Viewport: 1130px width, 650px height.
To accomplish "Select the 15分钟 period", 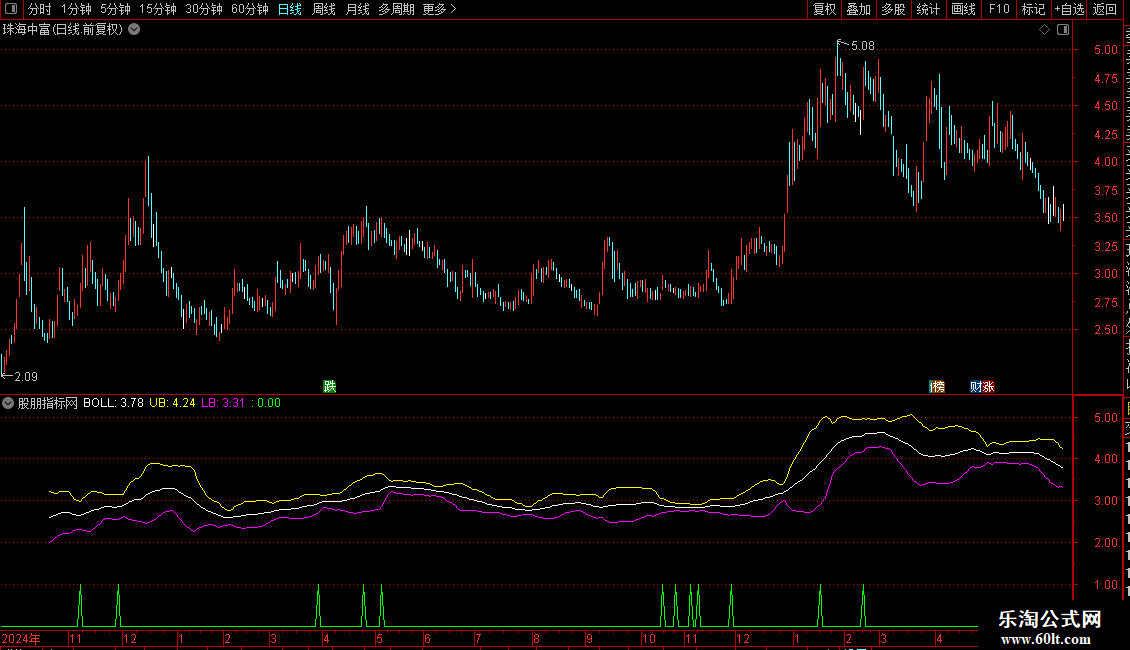I will click(x=158, y=9).
